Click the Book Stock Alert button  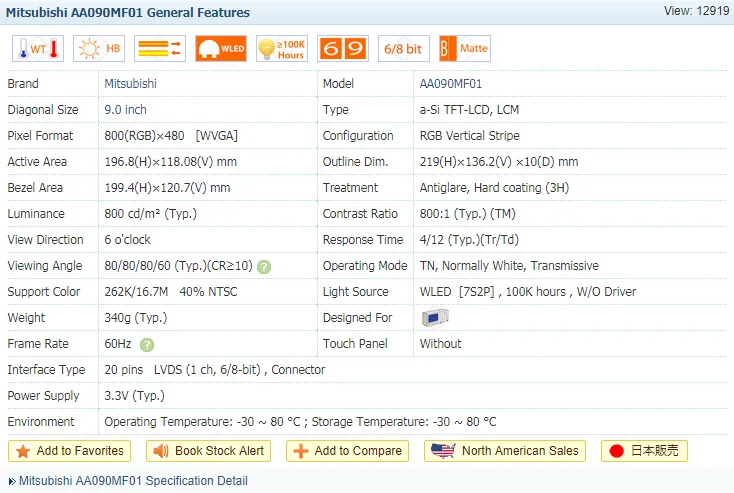208,451
